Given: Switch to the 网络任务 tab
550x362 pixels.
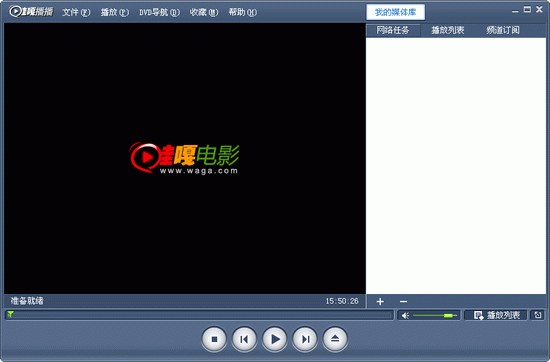Looking at the screenshot, I should 393,30.
